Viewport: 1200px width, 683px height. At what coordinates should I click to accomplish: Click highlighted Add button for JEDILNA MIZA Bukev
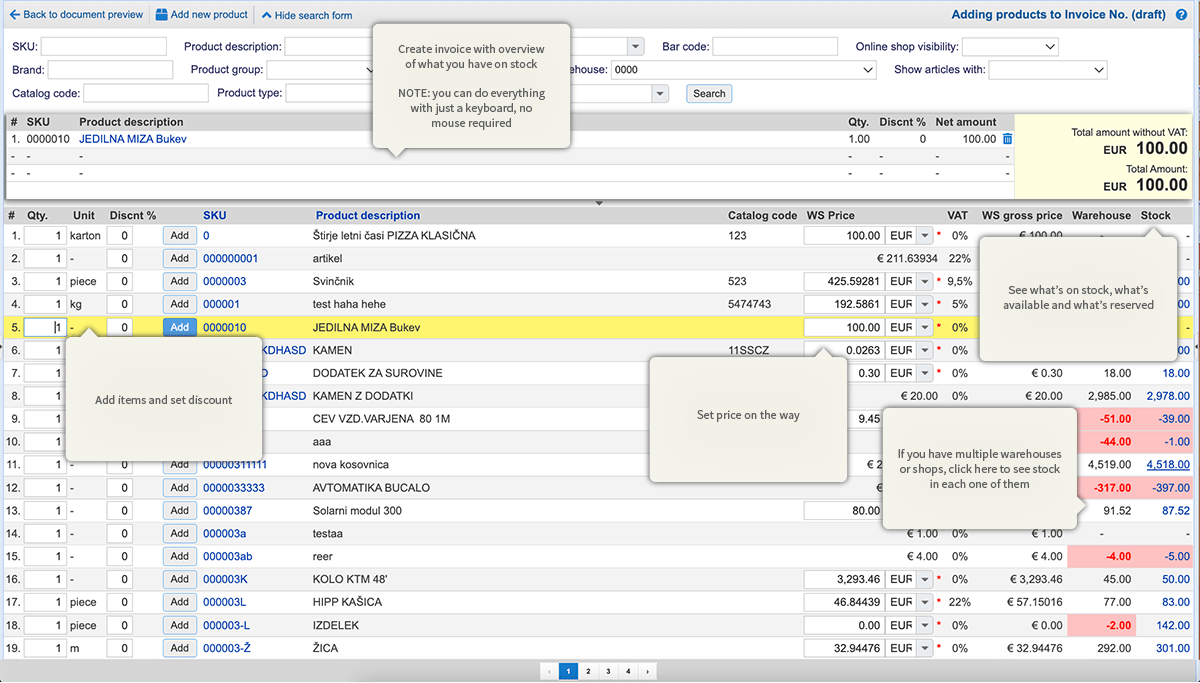pos(180,327)
